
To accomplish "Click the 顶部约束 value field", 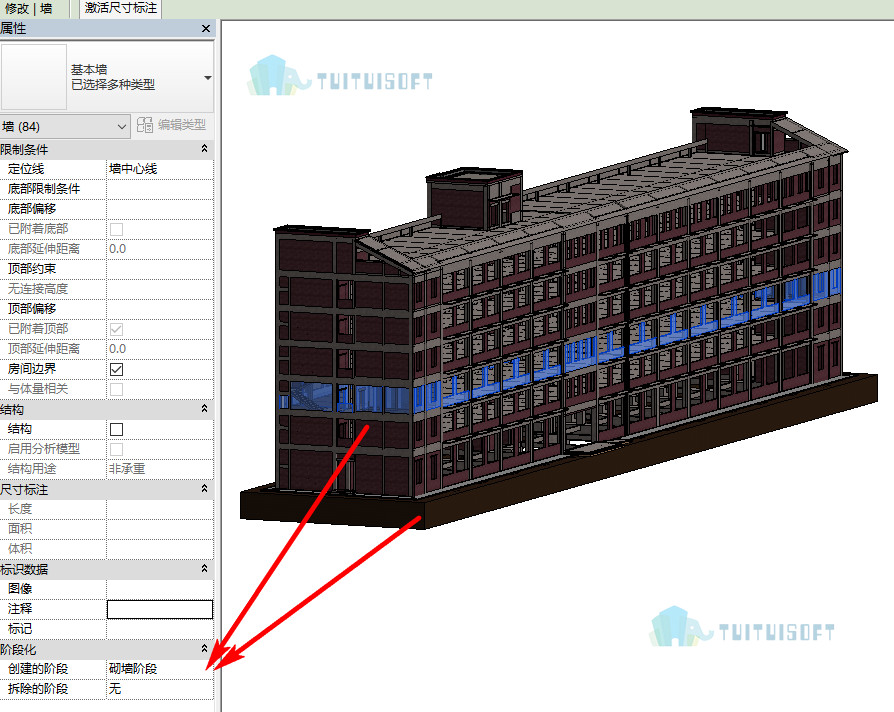I will pyautogui.click(x=160, y=268).
